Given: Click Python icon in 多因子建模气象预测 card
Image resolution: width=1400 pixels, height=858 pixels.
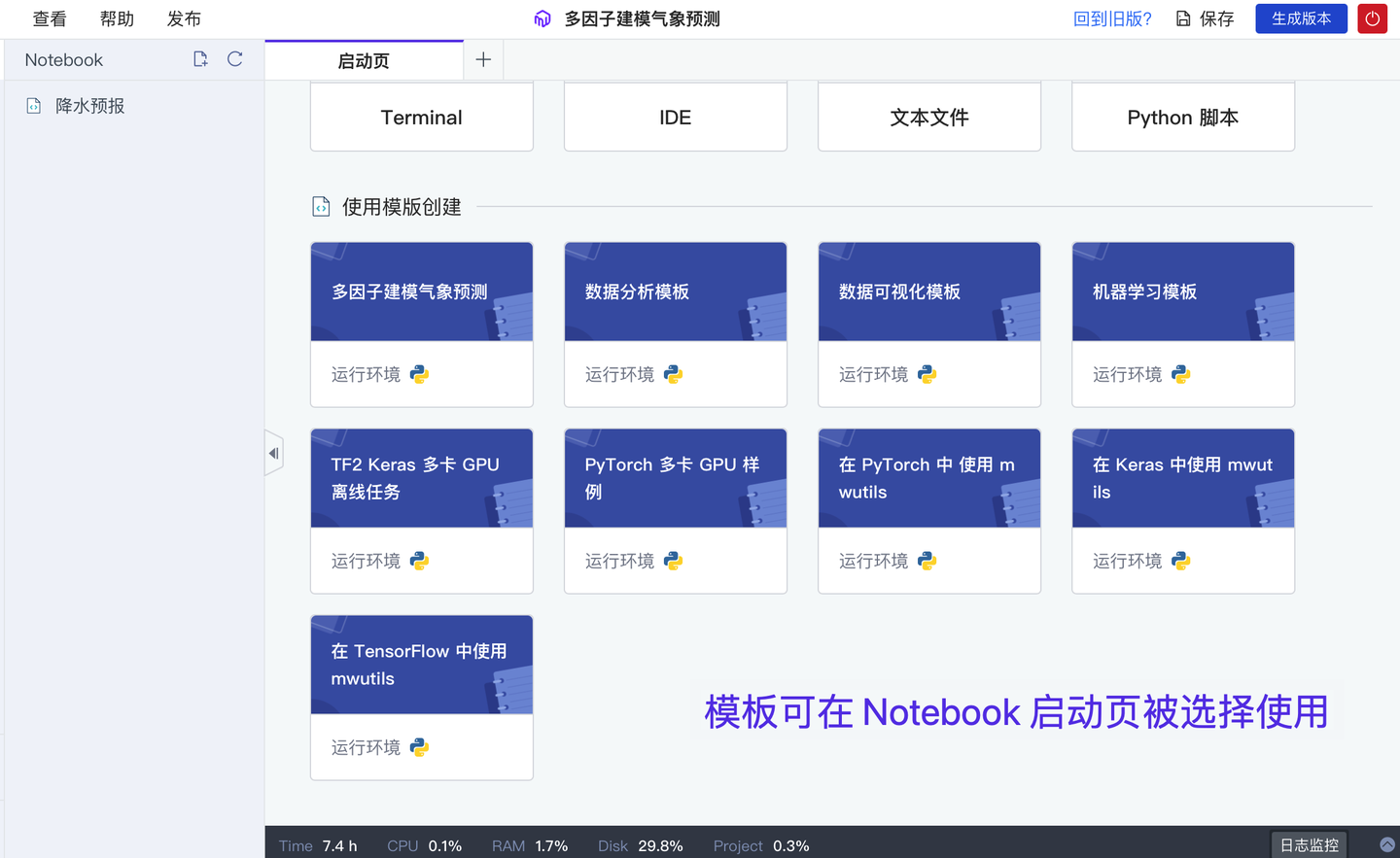Looking at the screenshot, I should (x=419, y=374).
